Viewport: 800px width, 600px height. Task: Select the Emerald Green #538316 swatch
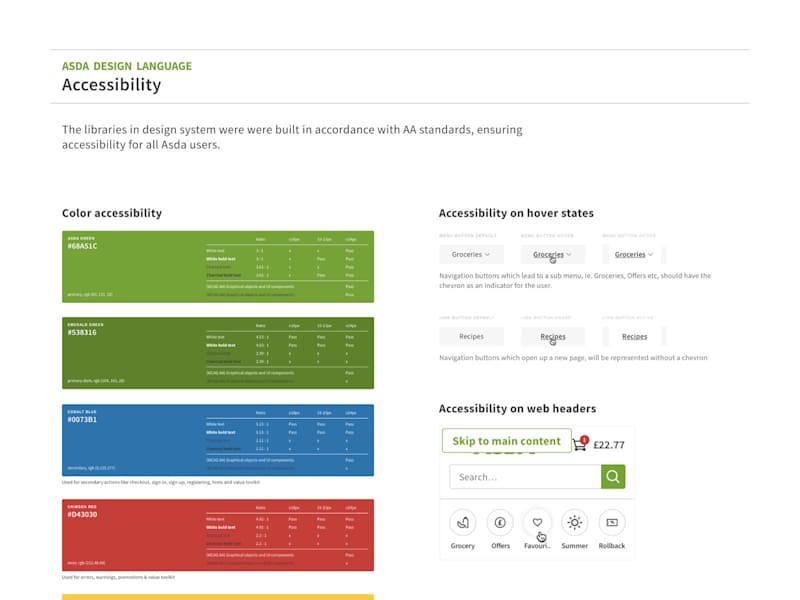[x=218, y=353]
